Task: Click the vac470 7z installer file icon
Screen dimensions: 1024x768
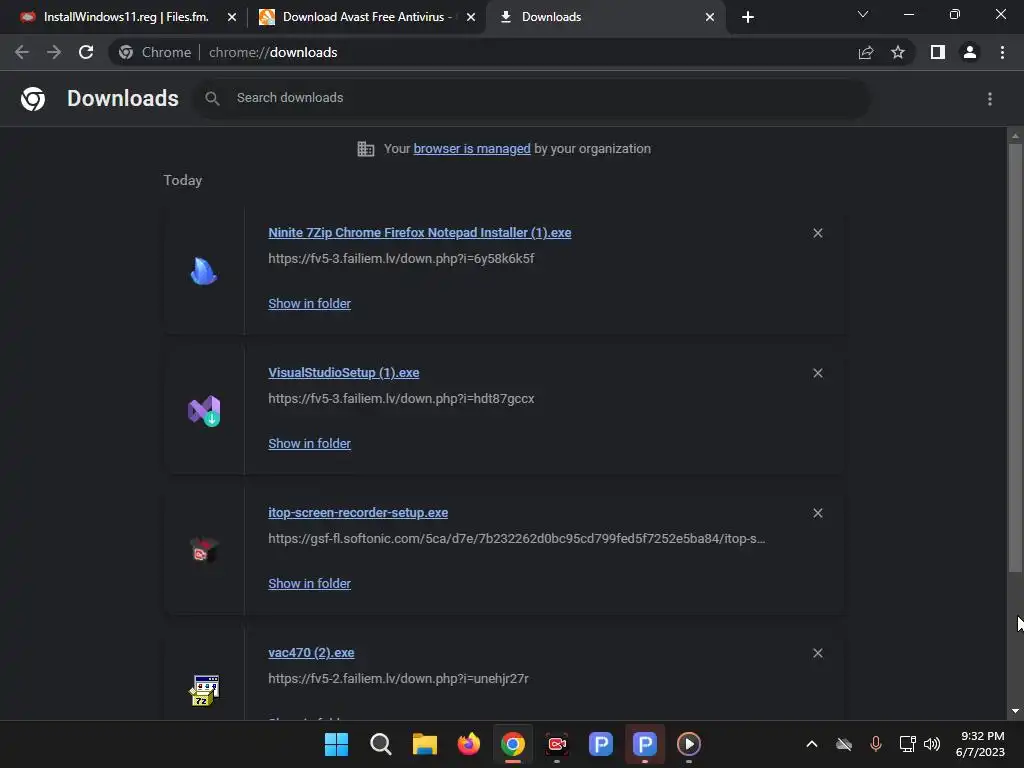Action: point(204,690)
